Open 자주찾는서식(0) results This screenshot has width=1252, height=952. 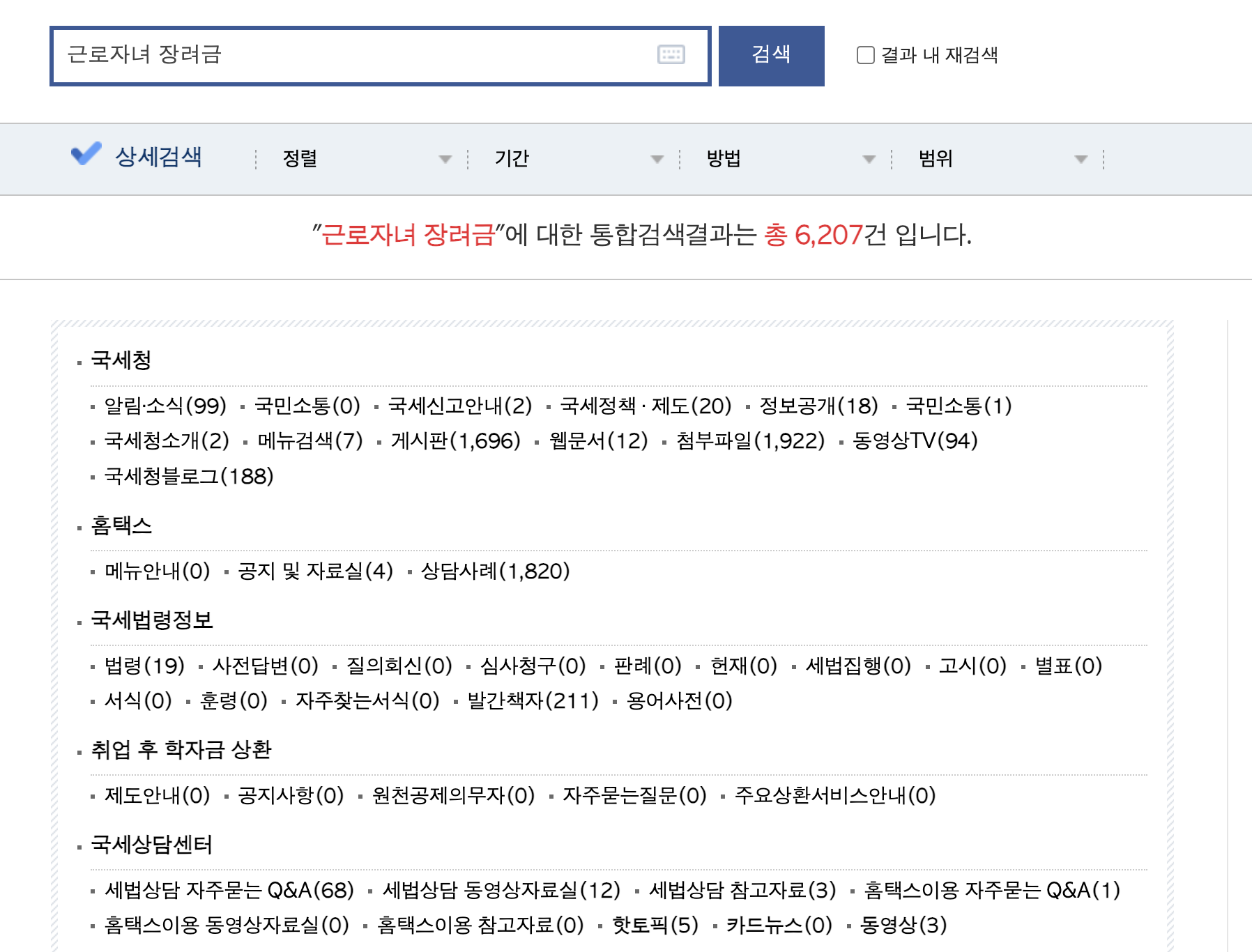point(367,700)
